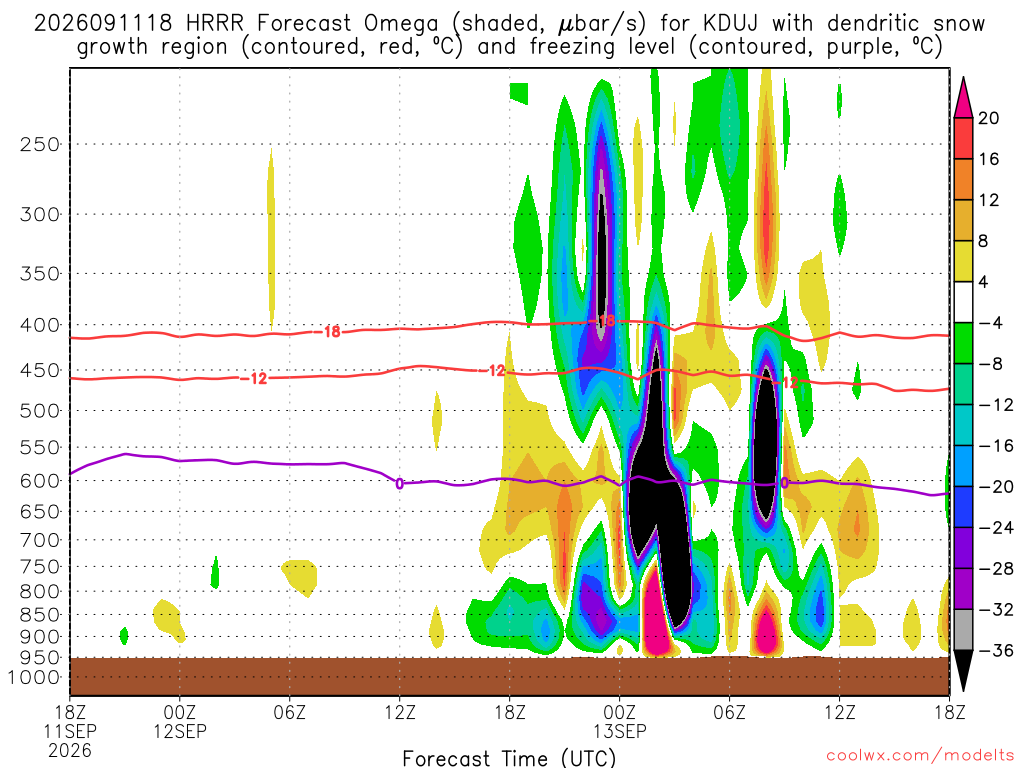The height and width of the screenshot is (768, 1024).
Task: Click the purple 0 freezing level label near 12Z
Action: 399,484
